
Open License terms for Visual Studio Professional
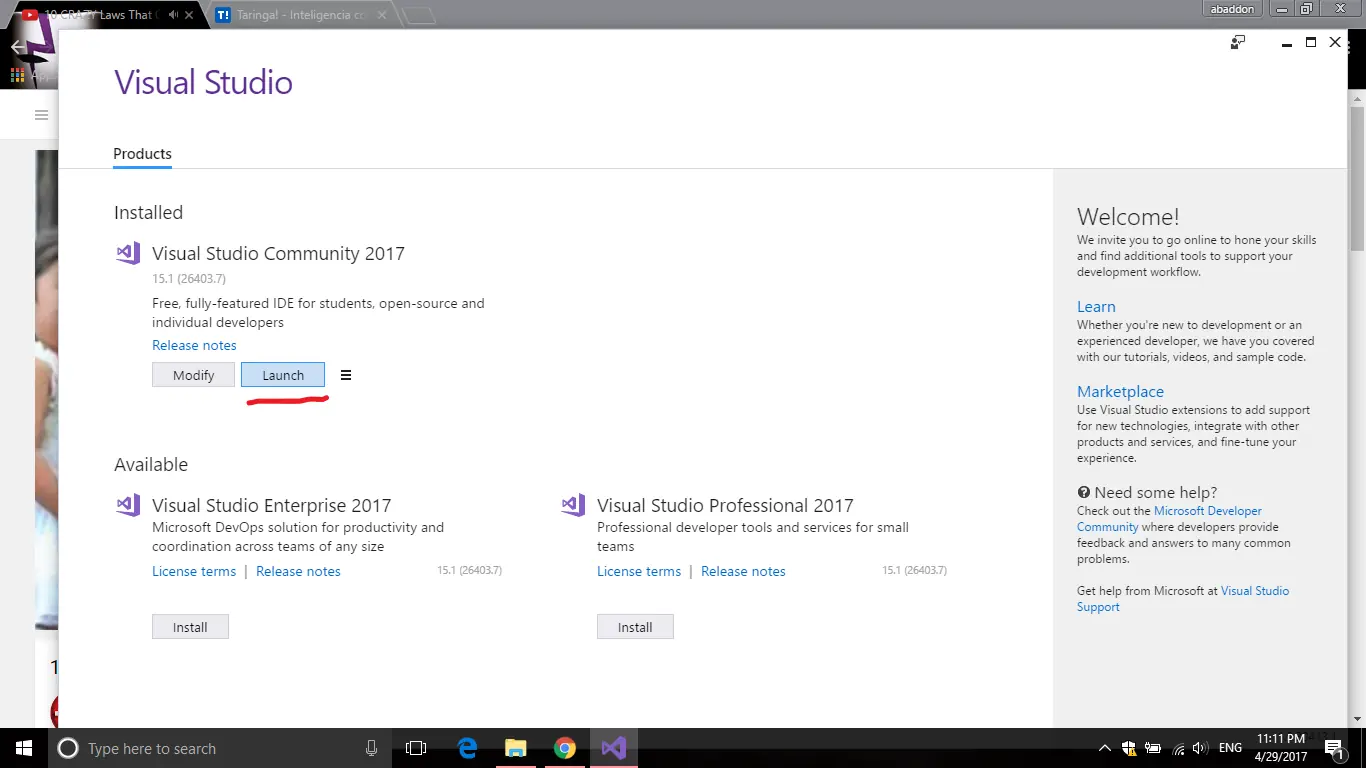639,571
